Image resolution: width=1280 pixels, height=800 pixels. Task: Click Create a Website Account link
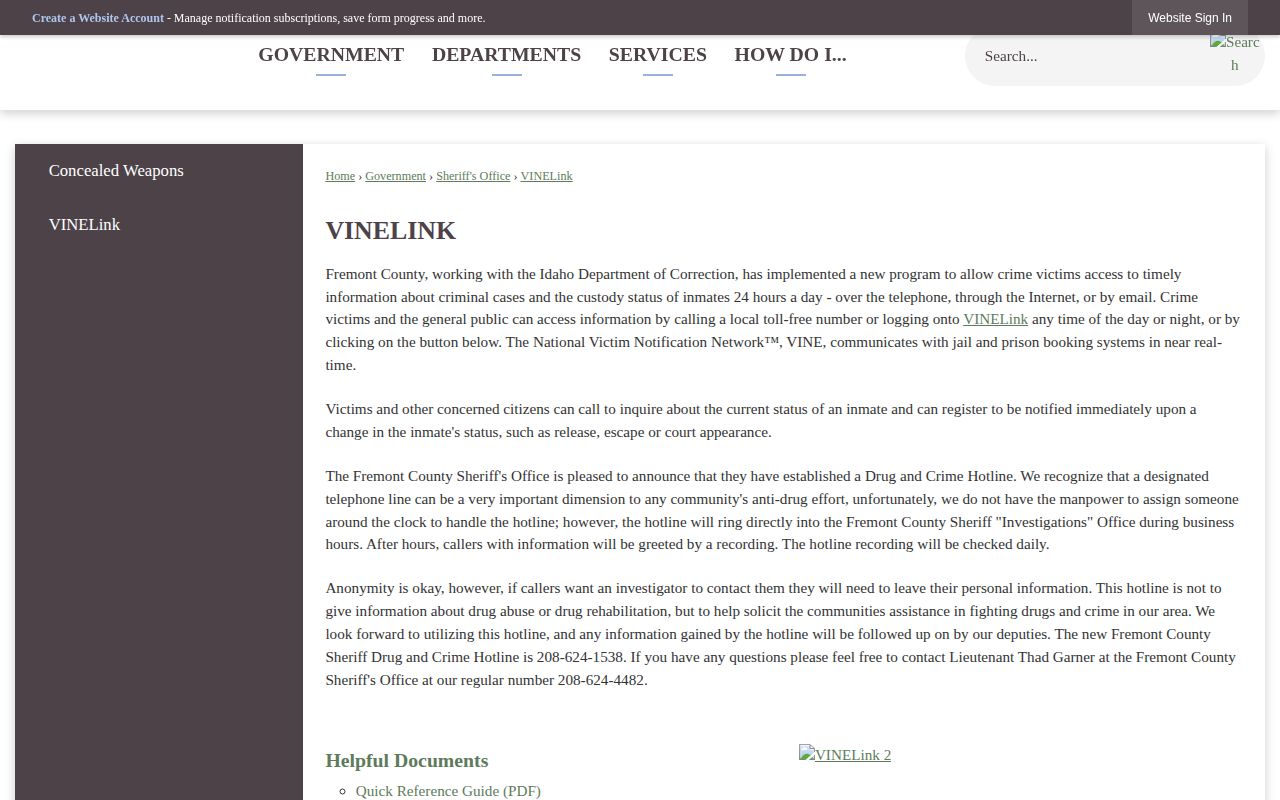click(x=98, y=18)
